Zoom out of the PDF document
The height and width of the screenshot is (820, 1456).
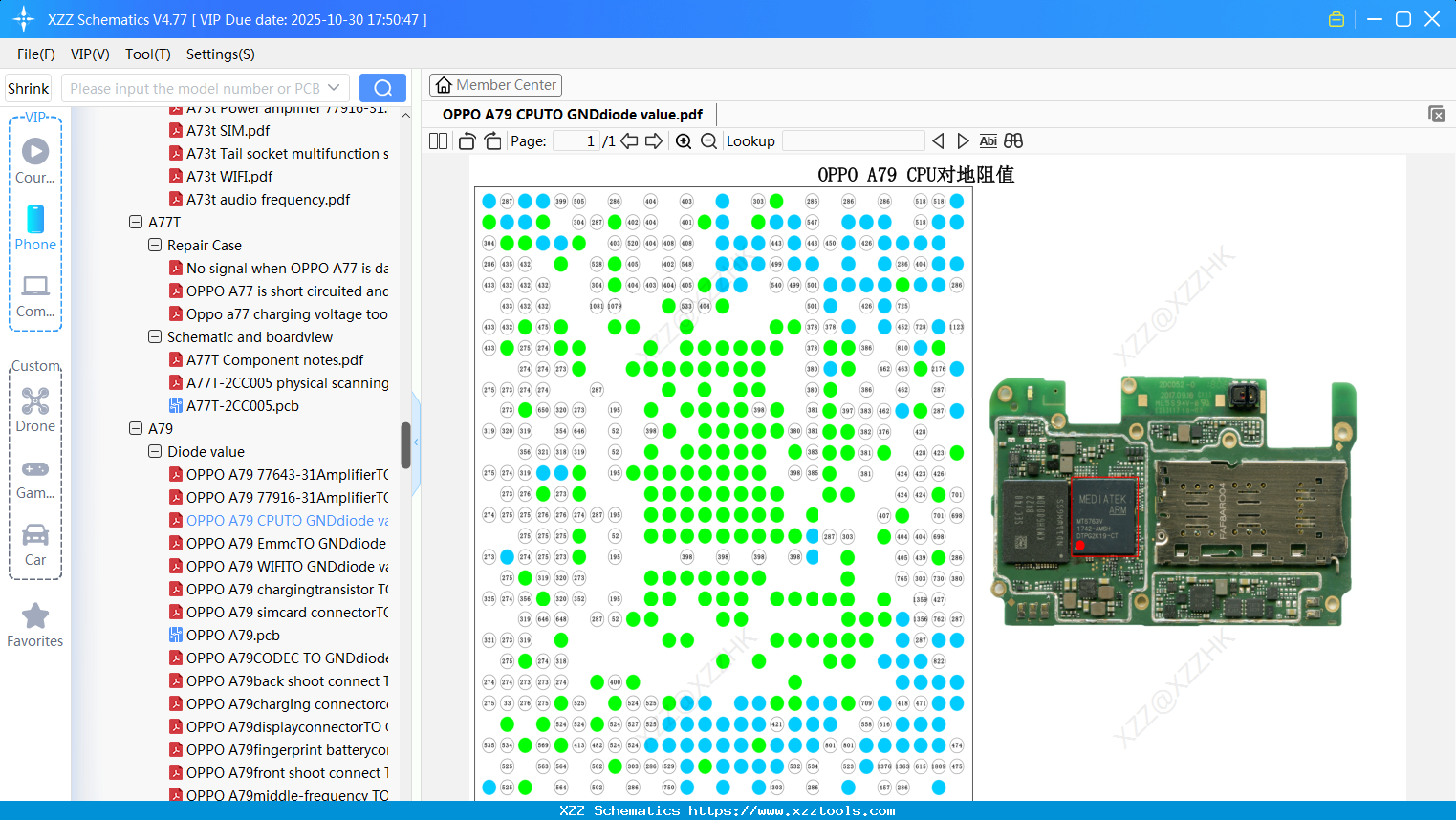pyautogui.click(x=708, y=141)
